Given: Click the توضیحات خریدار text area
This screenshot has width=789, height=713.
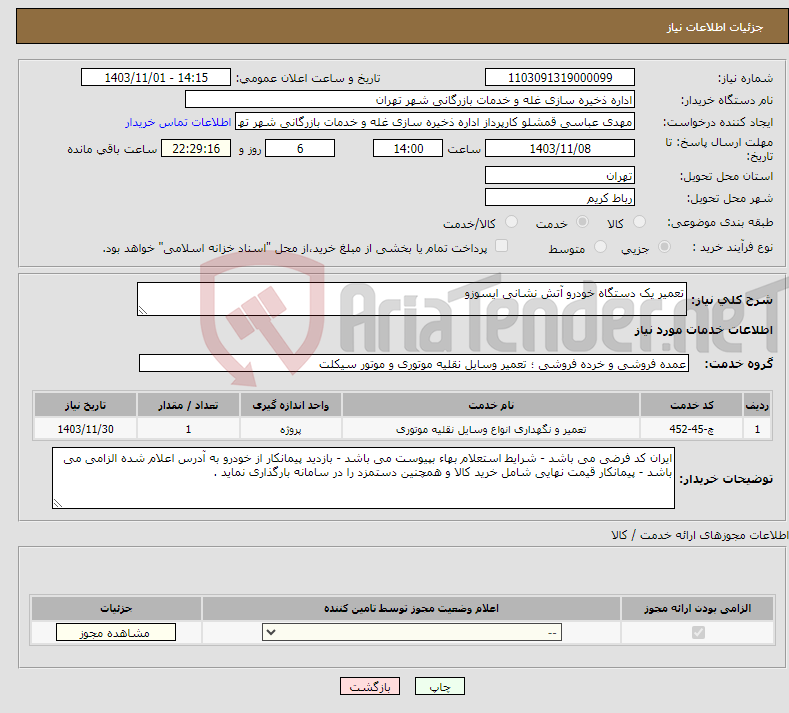Looking at the screenshot, I should (x=363, y=478).
